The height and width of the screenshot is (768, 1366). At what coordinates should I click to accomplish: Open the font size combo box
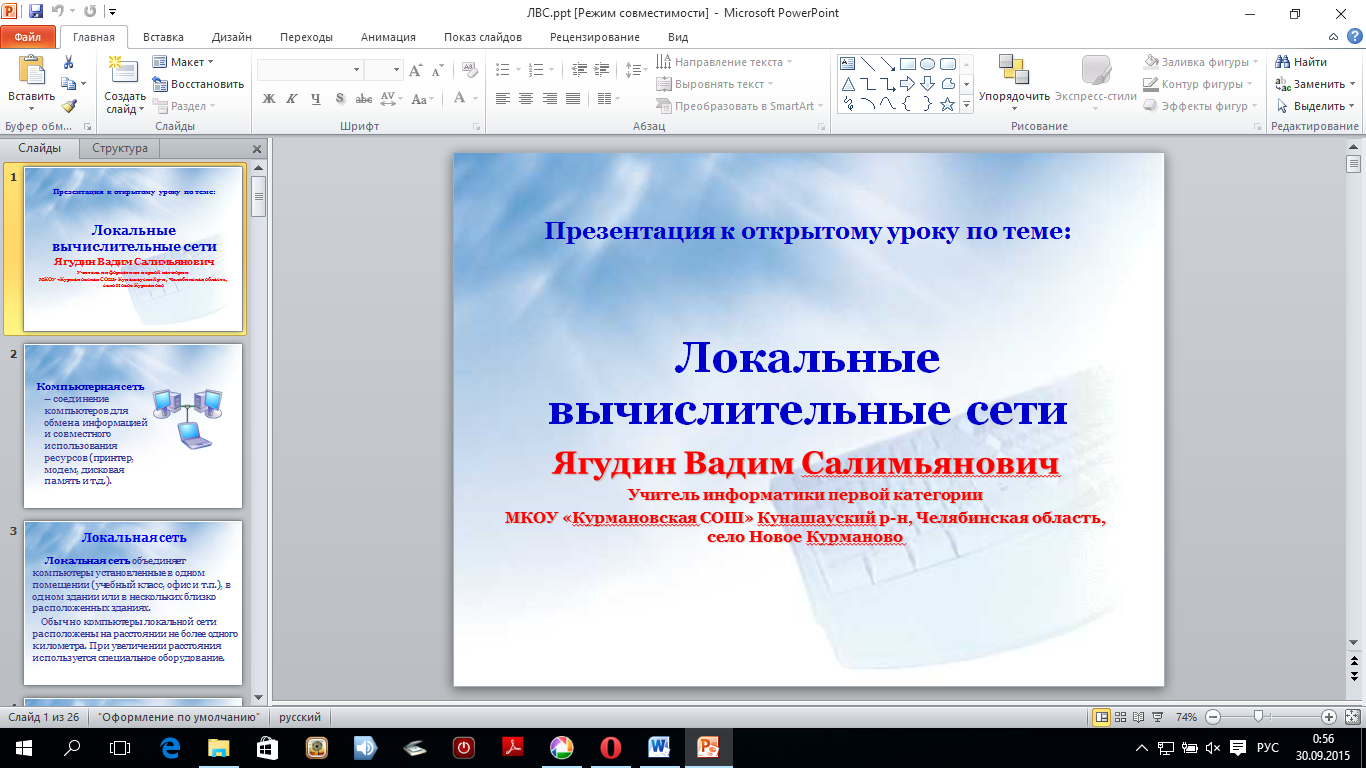[383, 70]
